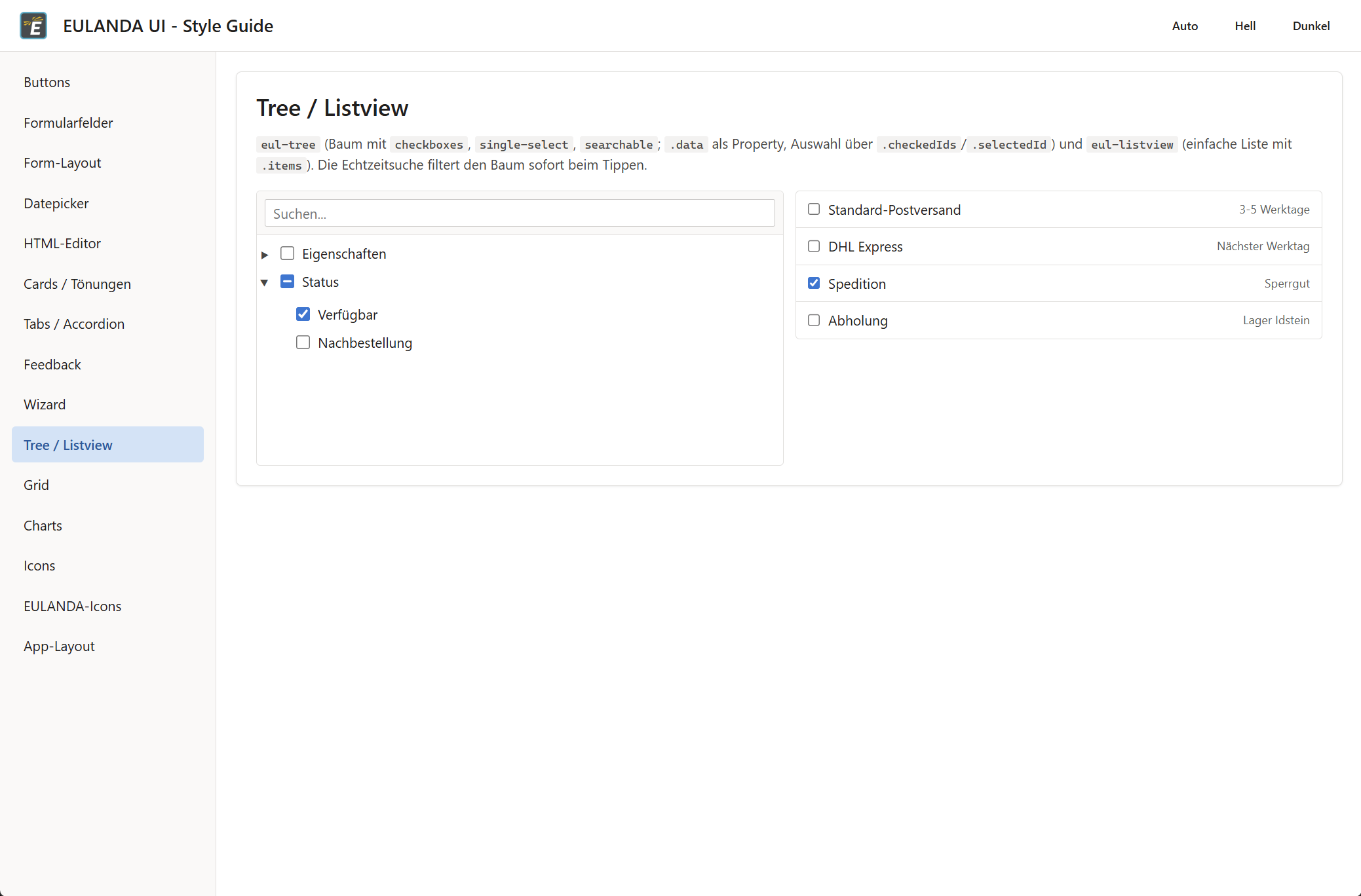Expand the Eigenschaften tree node
Viewport: 1361px width, 896px height.
tap(265, 255)
